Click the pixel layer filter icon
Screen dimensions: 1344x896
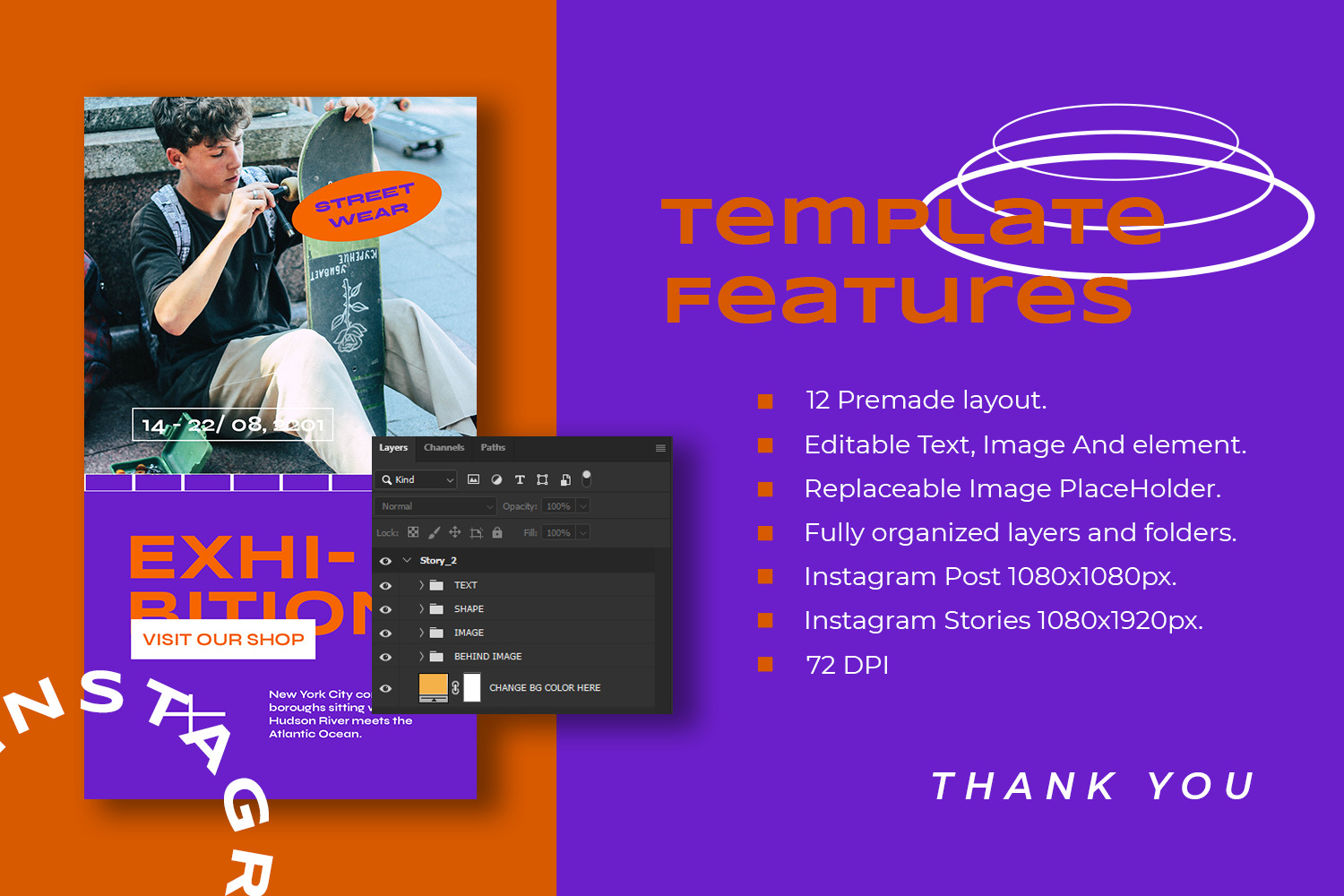(x=473, y=479)
